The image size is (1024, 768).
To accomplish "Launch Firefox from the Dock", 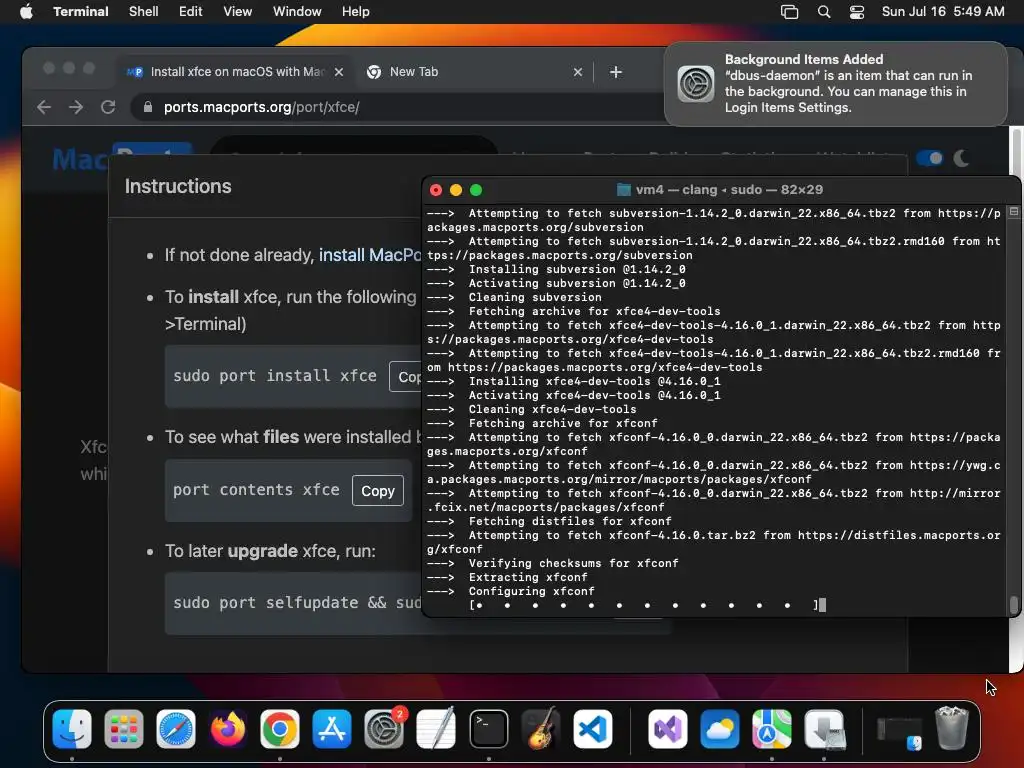I will point(228,729).
